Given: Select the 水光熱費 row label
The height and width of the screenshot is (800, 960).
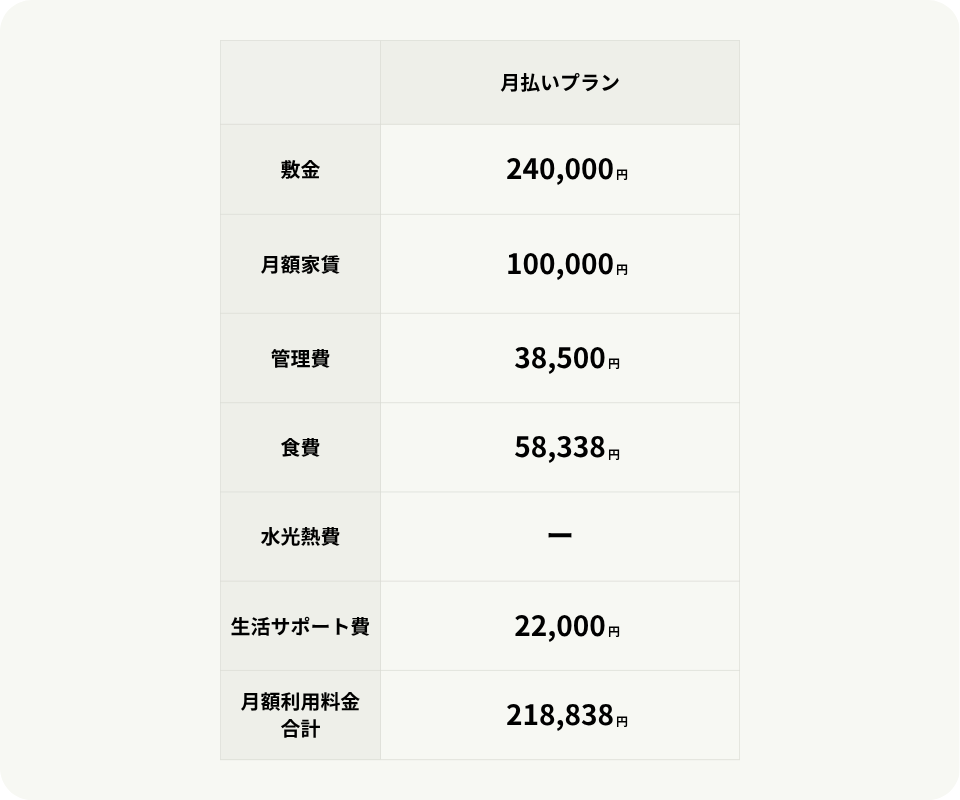Looking at the screenshot, I should pos(300,537).
